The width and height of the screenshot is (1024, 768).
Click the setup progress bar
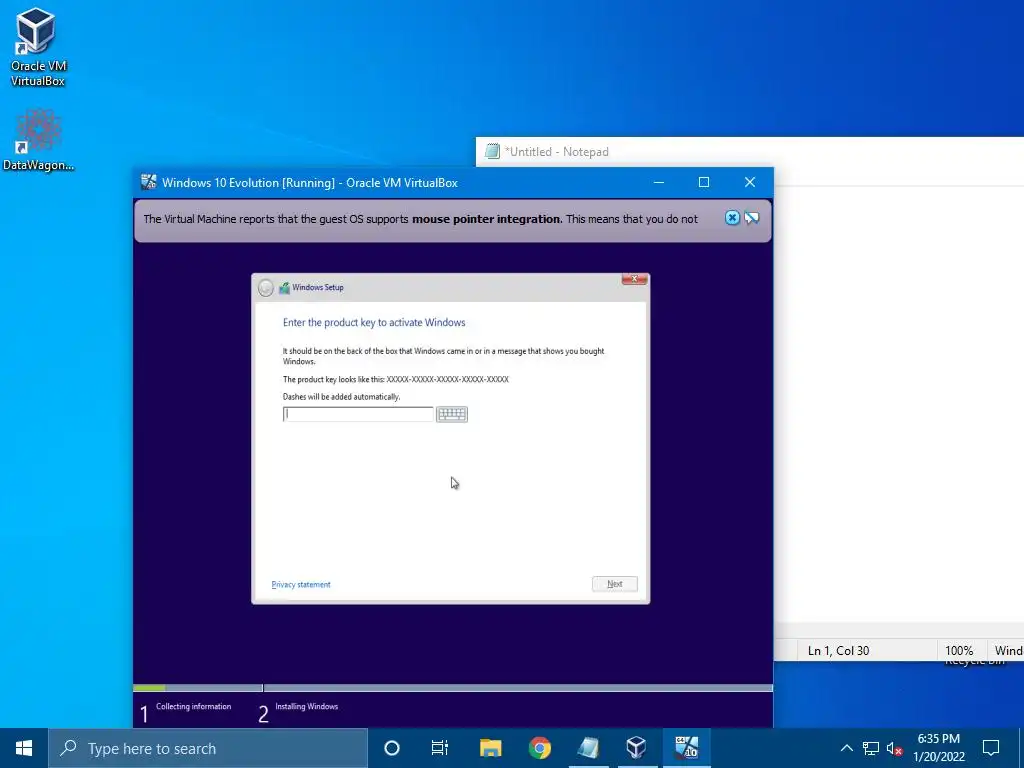(x=453, y=688)
